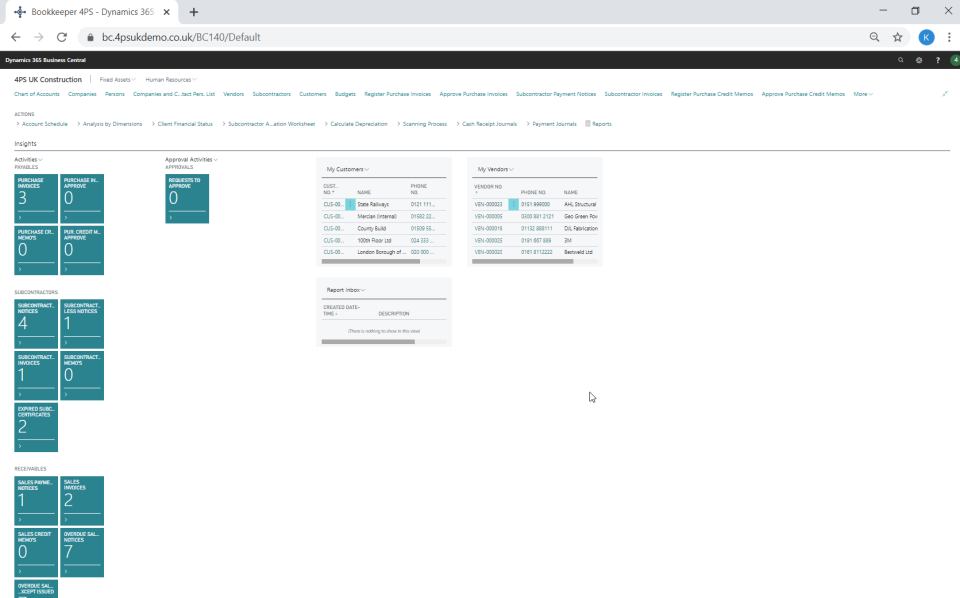Open the Chart of Accounts link
Viewport: 960px width, 598px height.
(35, 93)
